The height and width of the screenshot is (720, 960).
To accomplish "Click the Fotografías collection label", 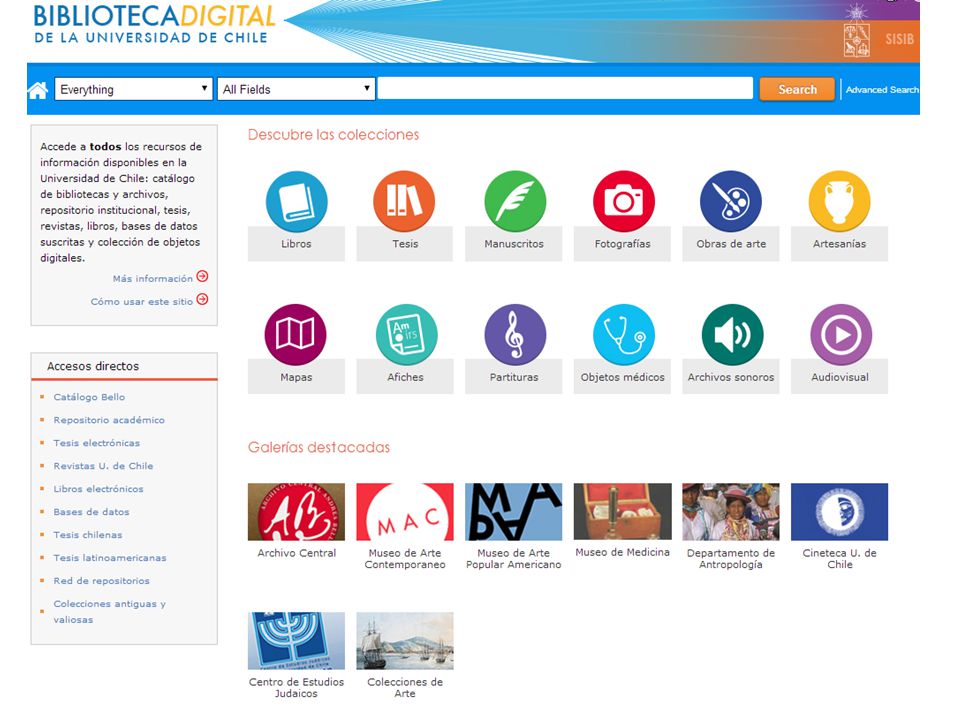I will click(623, 244).
